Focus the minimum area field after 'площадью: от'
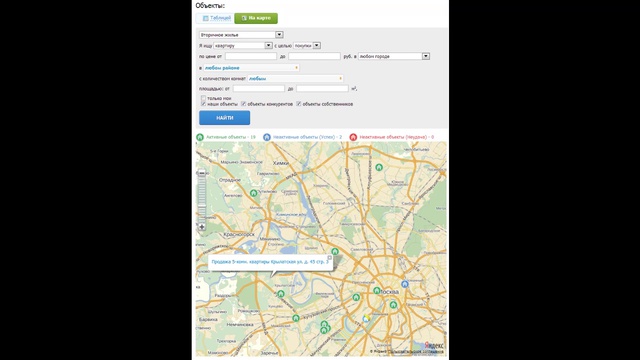Image resolution: width=640 pixels, height=360 pixels. [259, 89]
